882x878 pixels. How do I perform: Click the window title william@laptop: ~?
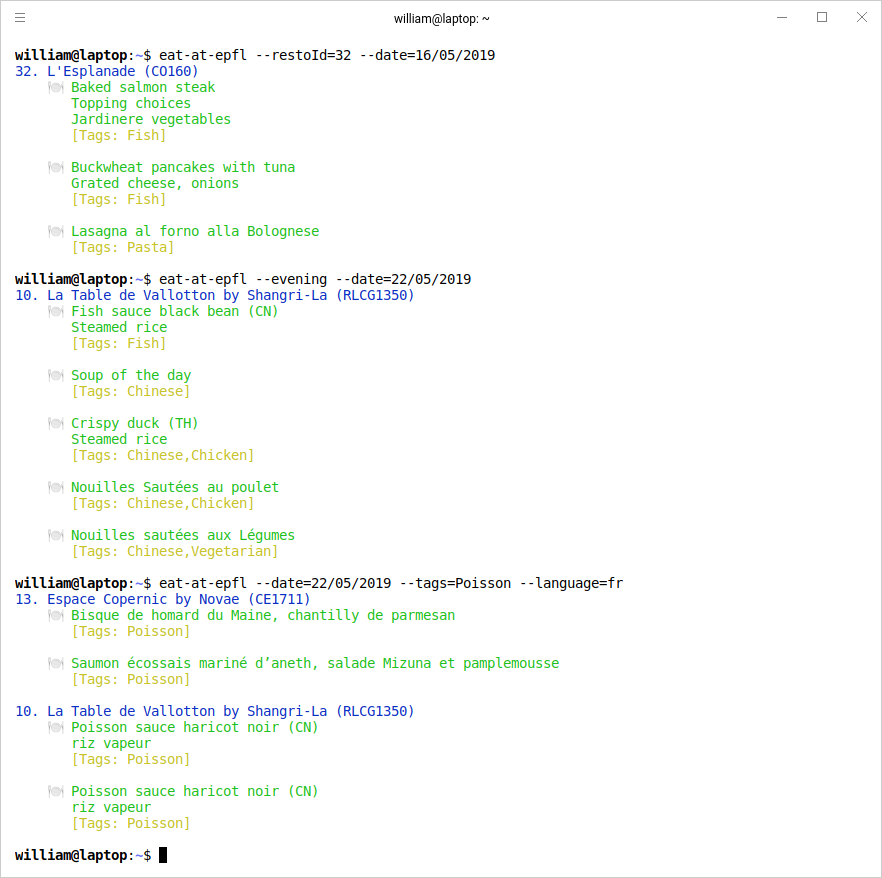[442, 19]
